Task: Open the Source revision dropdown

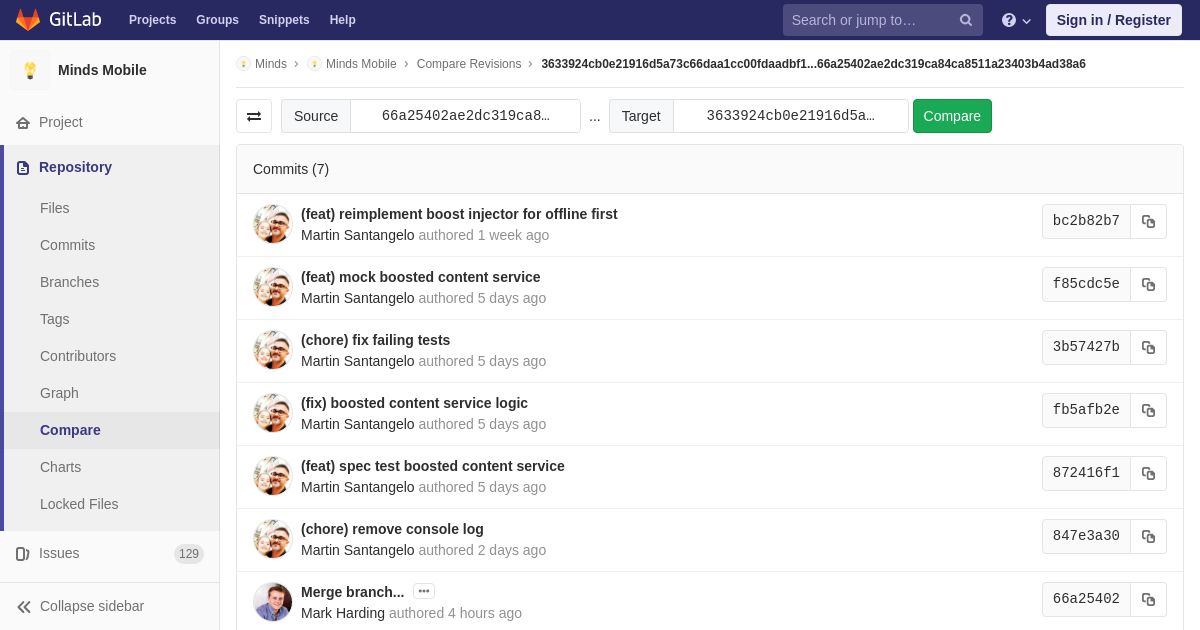Action: click(x=465, y=116)
